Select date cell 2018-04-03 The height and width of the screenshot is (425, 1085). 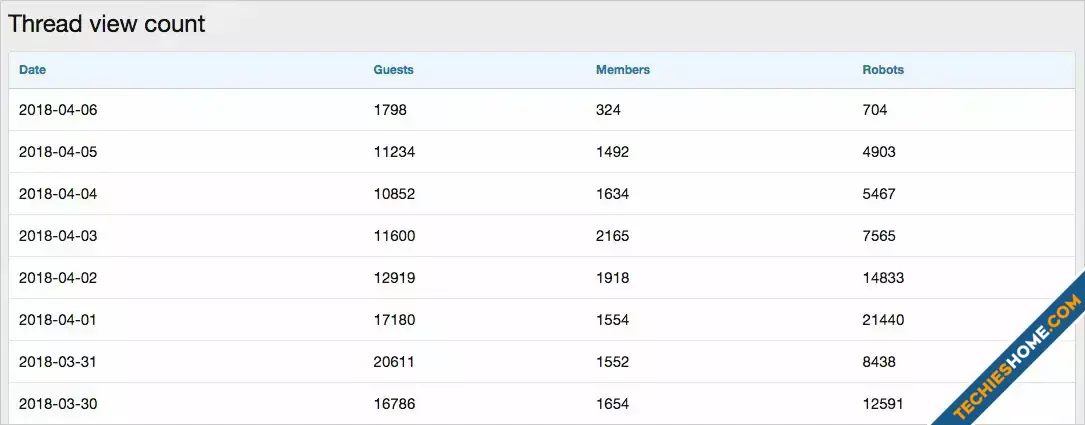pos(58,236)
